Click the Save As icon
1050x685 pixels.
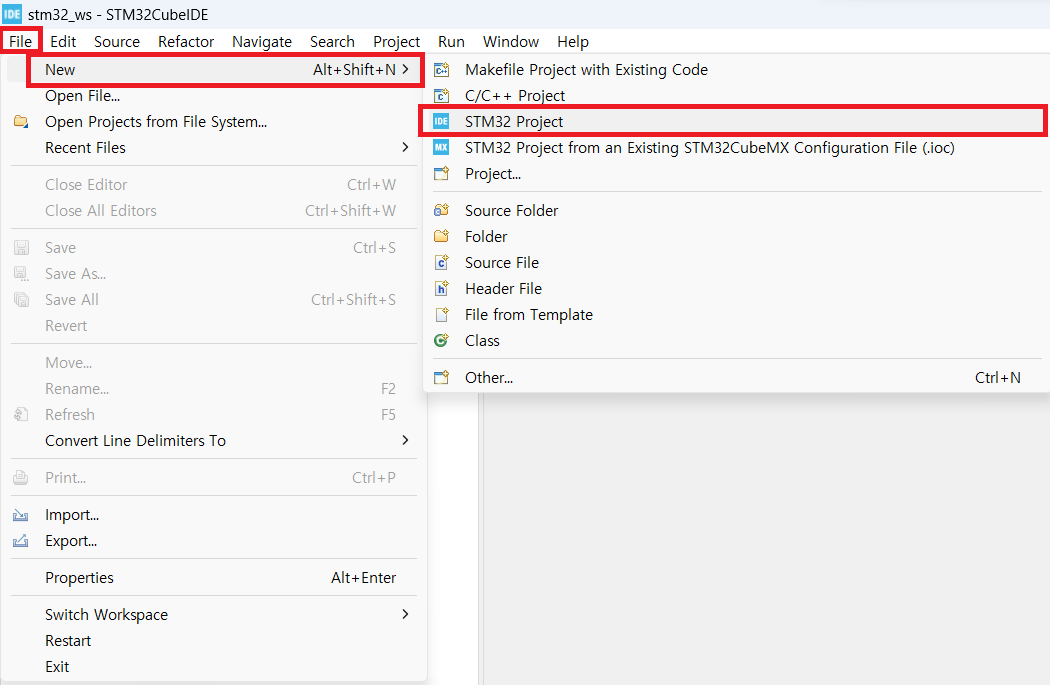(x=21, y=274)
